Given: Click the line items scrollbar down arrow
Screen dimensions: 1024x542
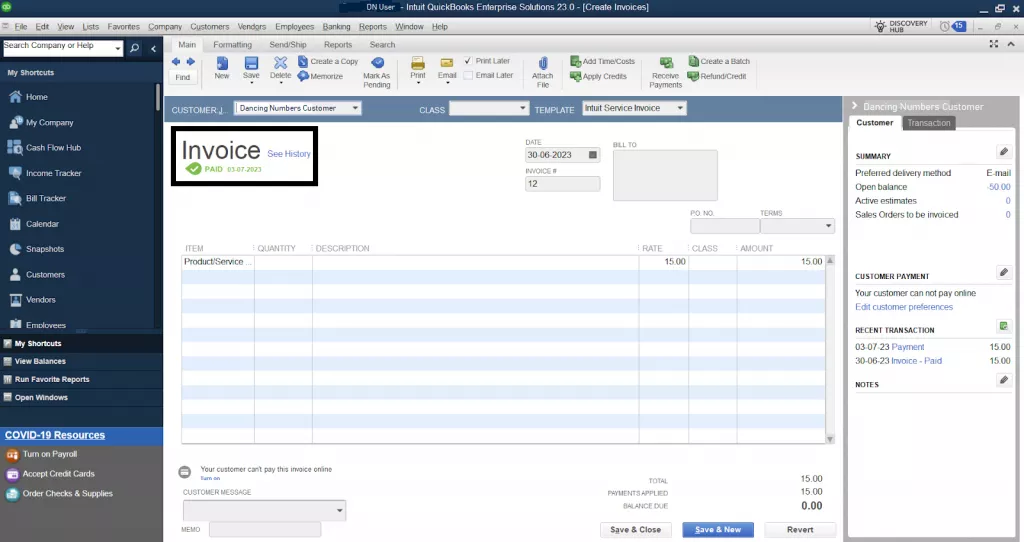Looking at the screenshot, I should click(830, 439).
